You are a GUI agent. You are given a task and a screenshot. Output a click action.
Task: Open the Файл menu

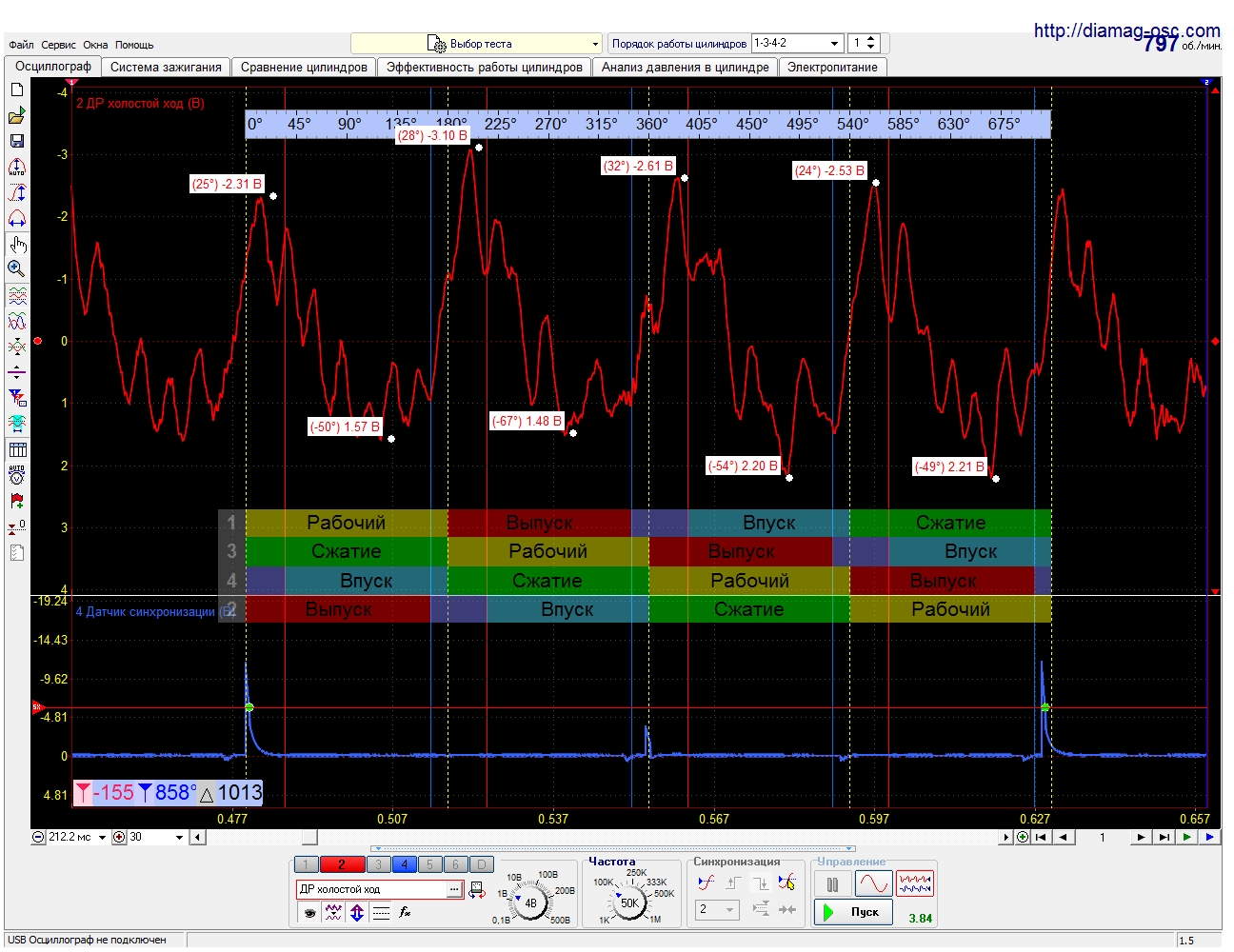21,45
